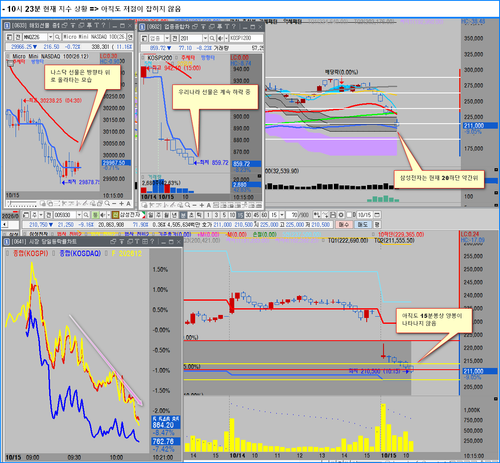The height and width of the screenshot is (463, 500).
Task: Click the green 통 icon in Samsung toolbar
Action: [95, 215]
